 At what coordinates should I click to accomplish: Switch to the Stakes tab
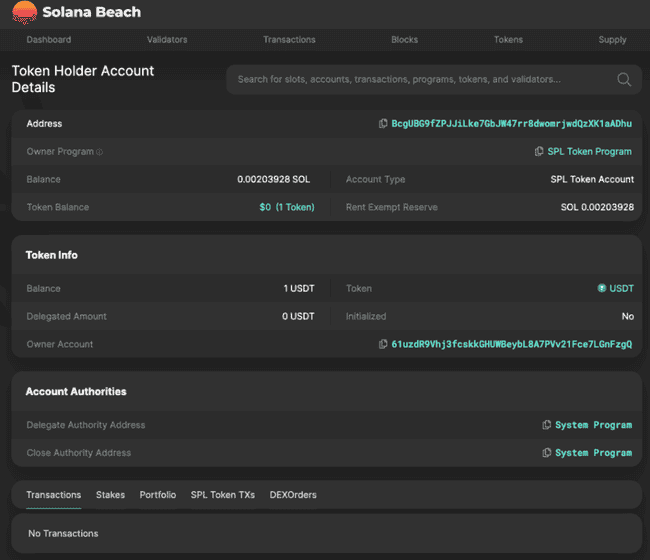110,495
